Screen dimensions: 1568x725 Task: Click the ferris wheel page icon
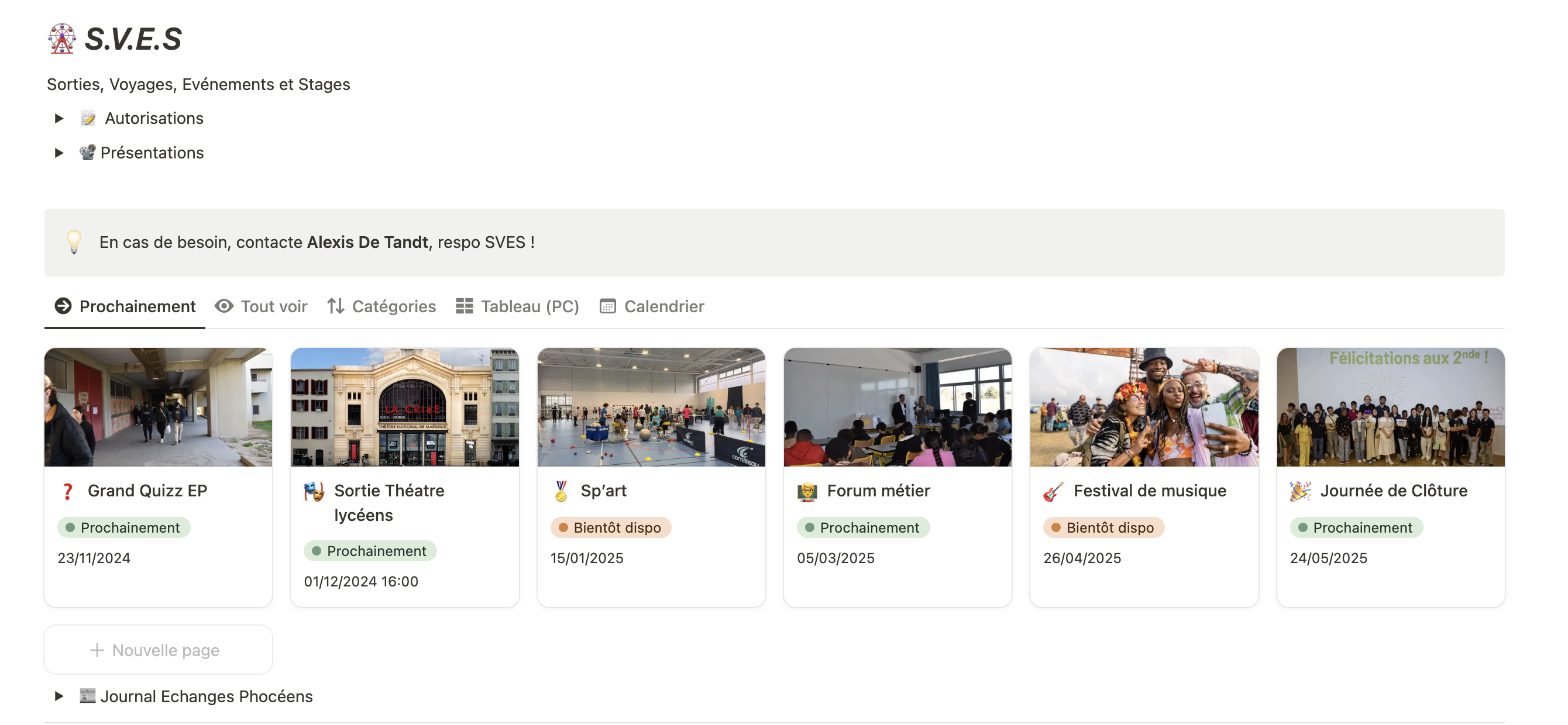[x=61, y=39]
